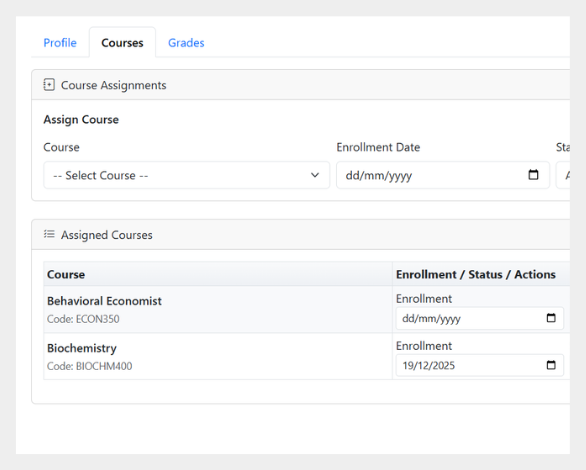Viewport: 586px width, 470px height.
Task: Open calendar picker for Behavioral Economist enrollment
Action: [551, 318]
